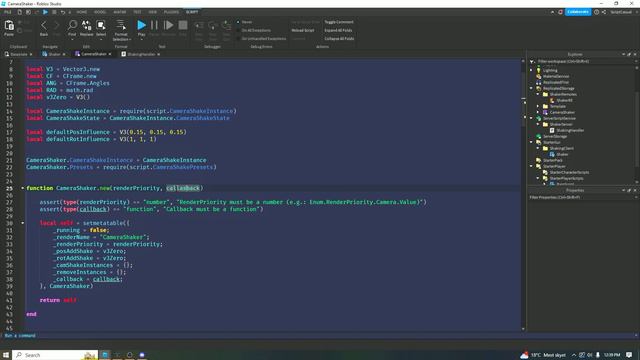Switch to the HOME ribbon tab

(82, 12)
